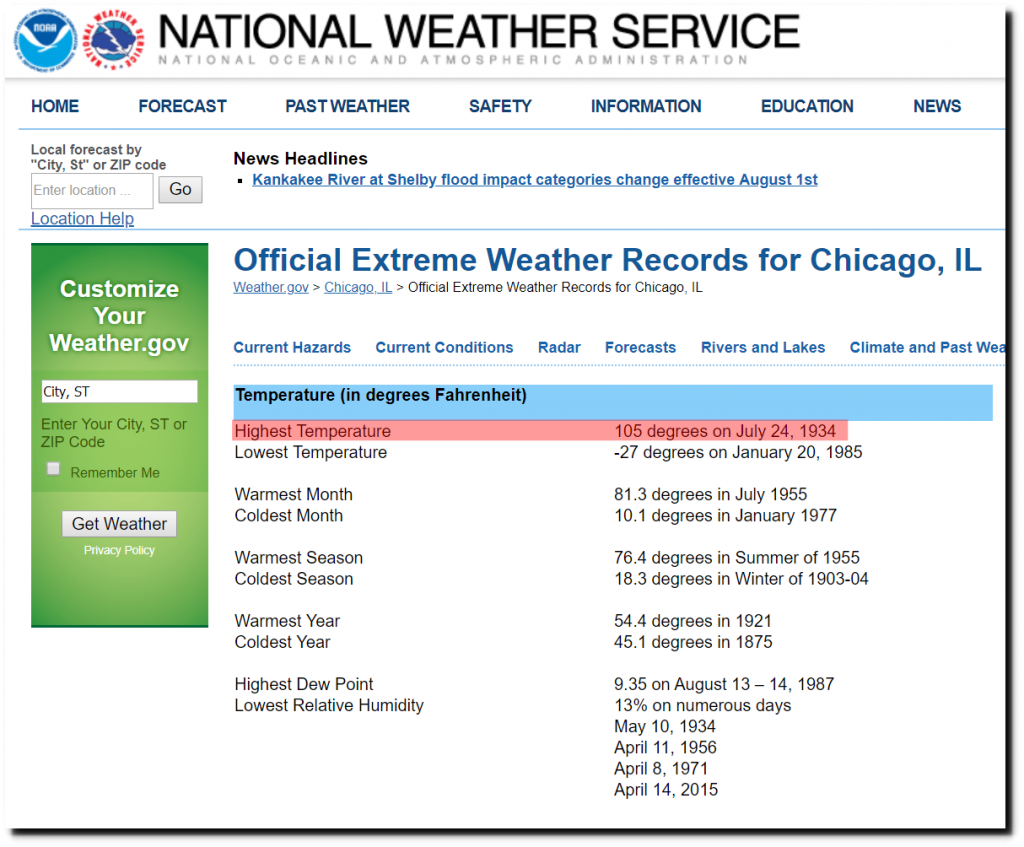The width and height of the screenshot is (1024, 847).
Task: Click the Weather.gov breadcrumb link
Action: [272, 288]
